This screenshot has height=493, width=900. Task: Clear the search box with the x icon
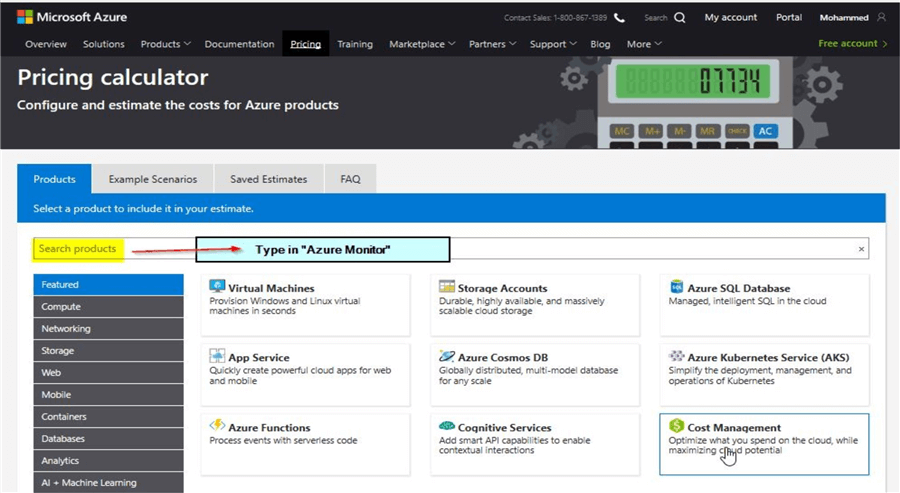click(x=861, y=249)
